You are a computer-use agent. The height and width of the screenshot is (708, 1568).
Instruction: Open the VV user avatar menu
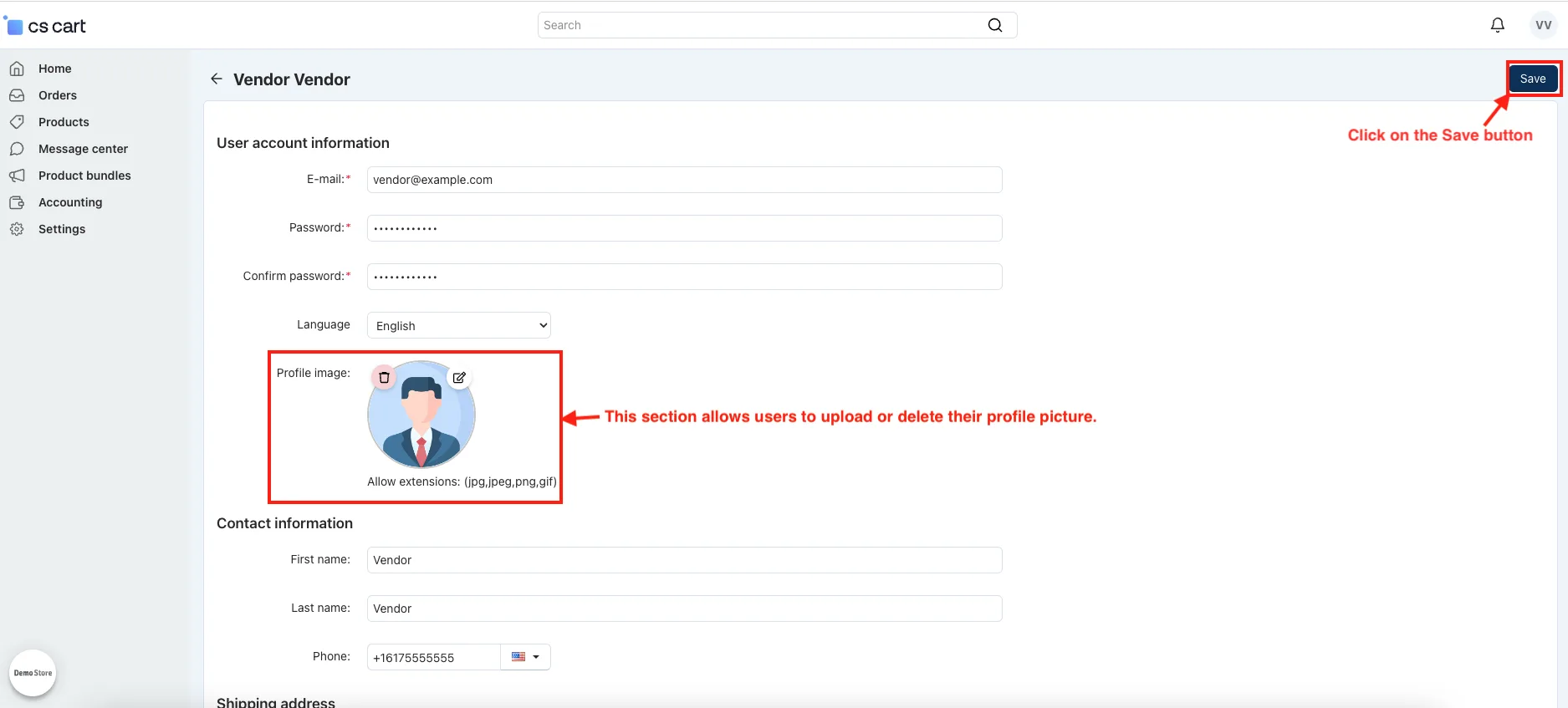[x=1544, y=25]
